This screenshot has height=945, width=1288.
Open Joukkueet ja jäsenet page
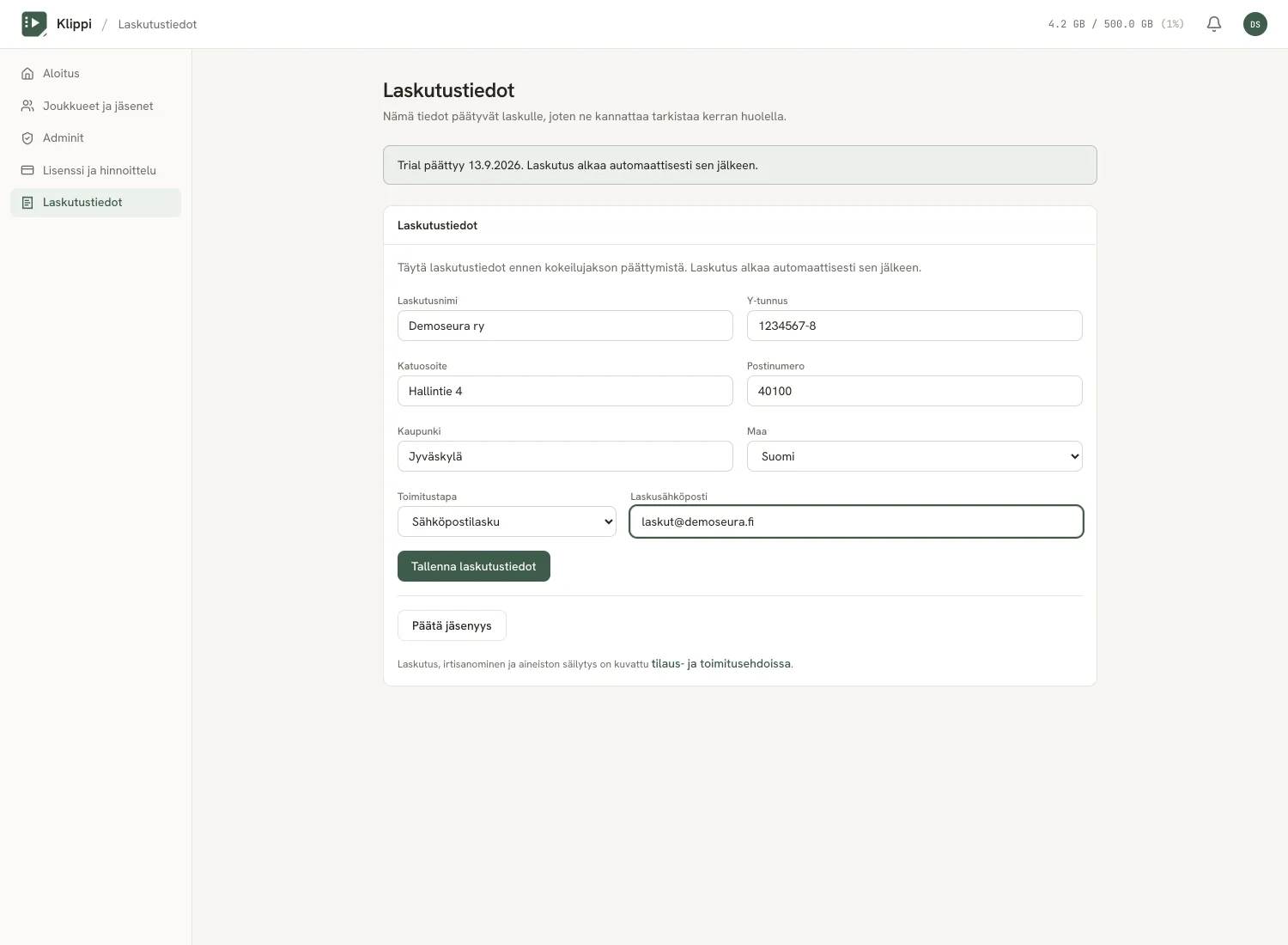(95, 106)
